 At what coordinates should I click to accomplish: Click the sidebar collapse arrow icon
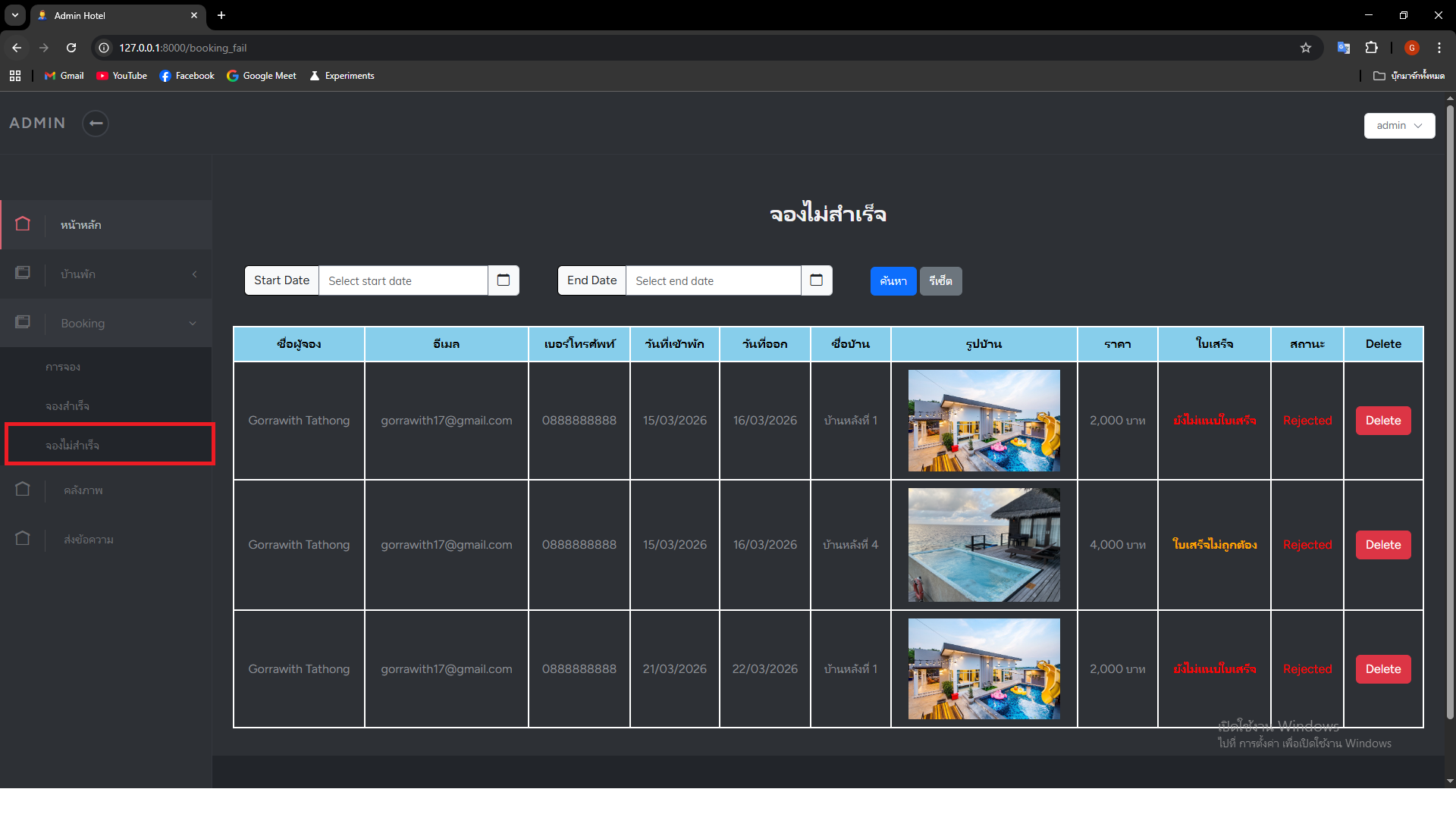[96, 124]
